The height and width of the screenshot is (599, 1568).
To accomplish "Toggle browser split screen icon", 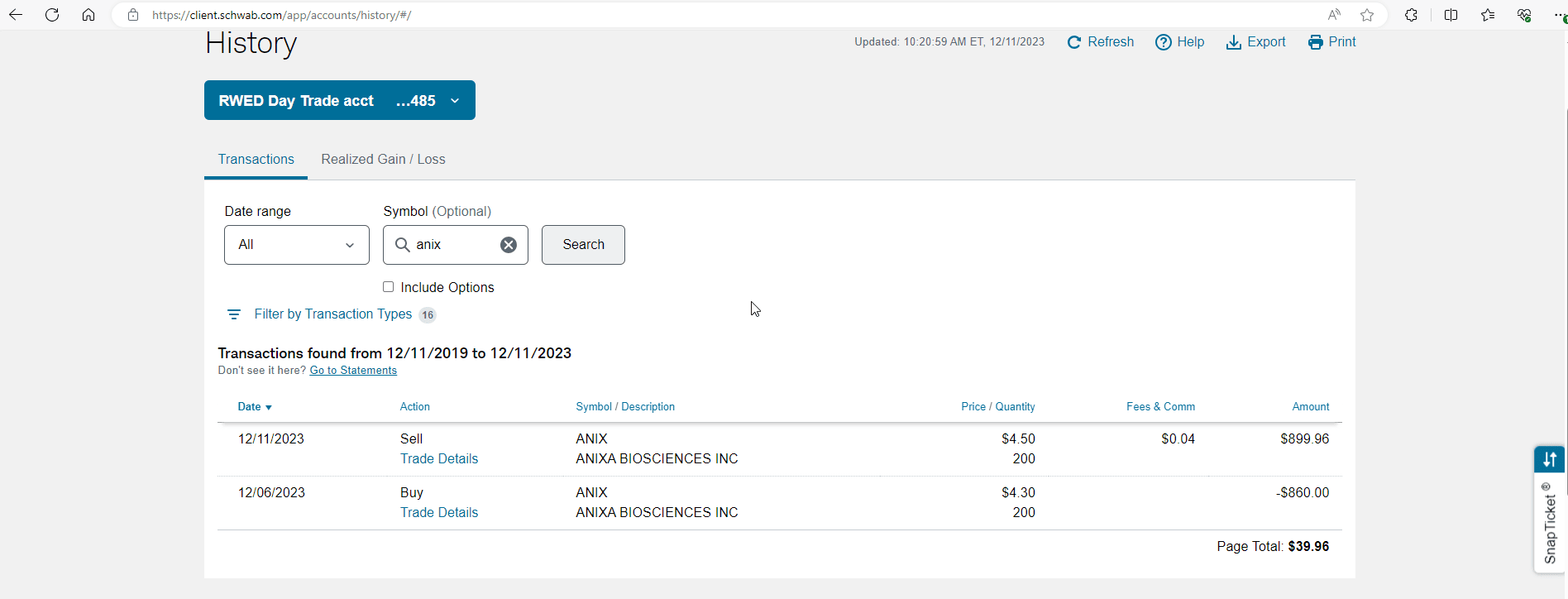I will coord(1451,15).
